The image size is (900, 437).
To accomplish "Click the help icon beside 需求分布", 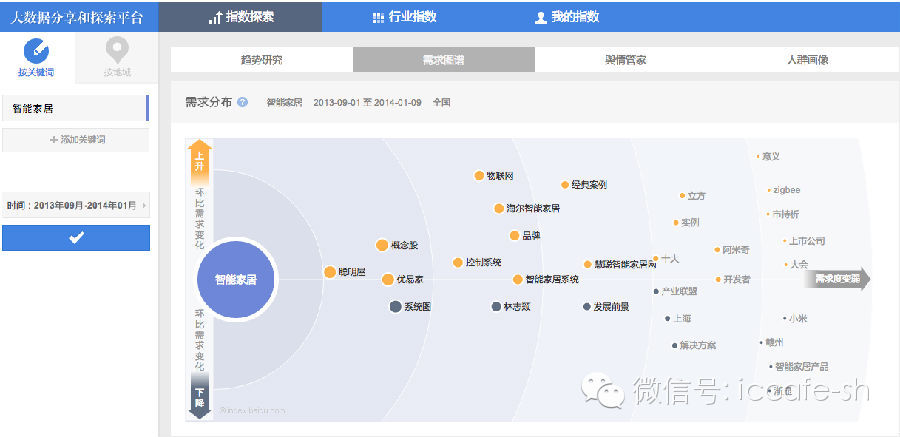I will click(x=243, y=102).
